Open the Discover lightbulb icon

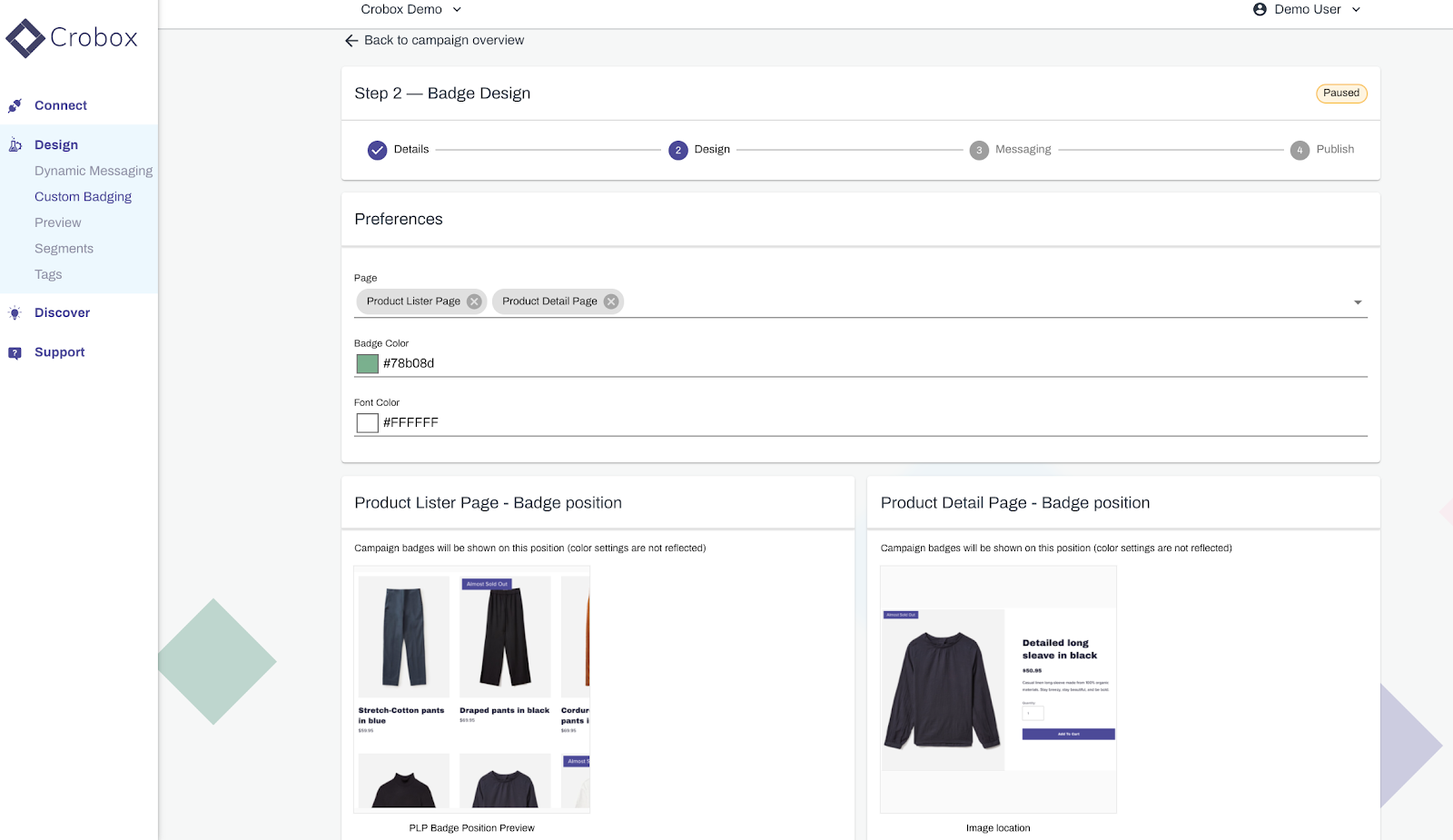pyautogui.click(x=15, y=312)
